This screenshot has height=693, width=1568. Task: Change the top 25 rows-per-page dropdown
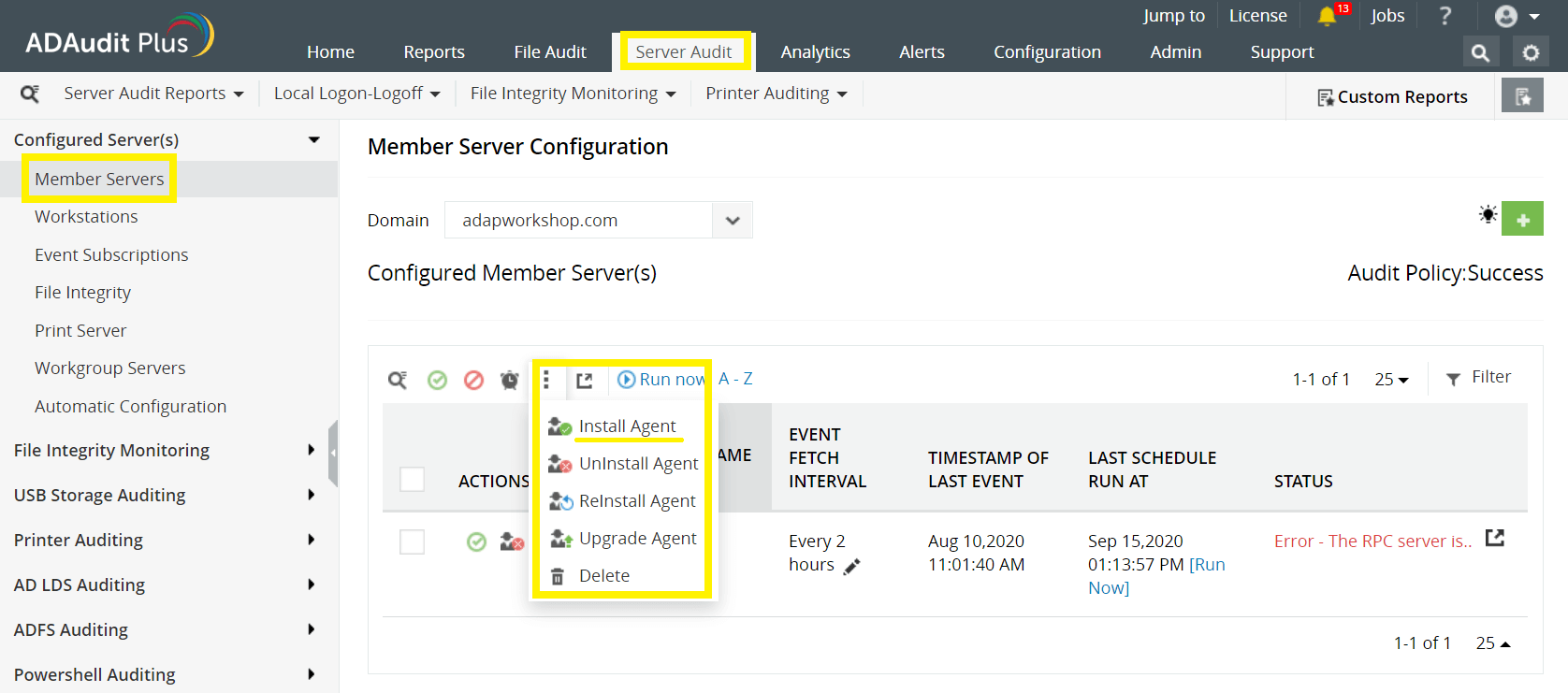tap(1391, 379)
